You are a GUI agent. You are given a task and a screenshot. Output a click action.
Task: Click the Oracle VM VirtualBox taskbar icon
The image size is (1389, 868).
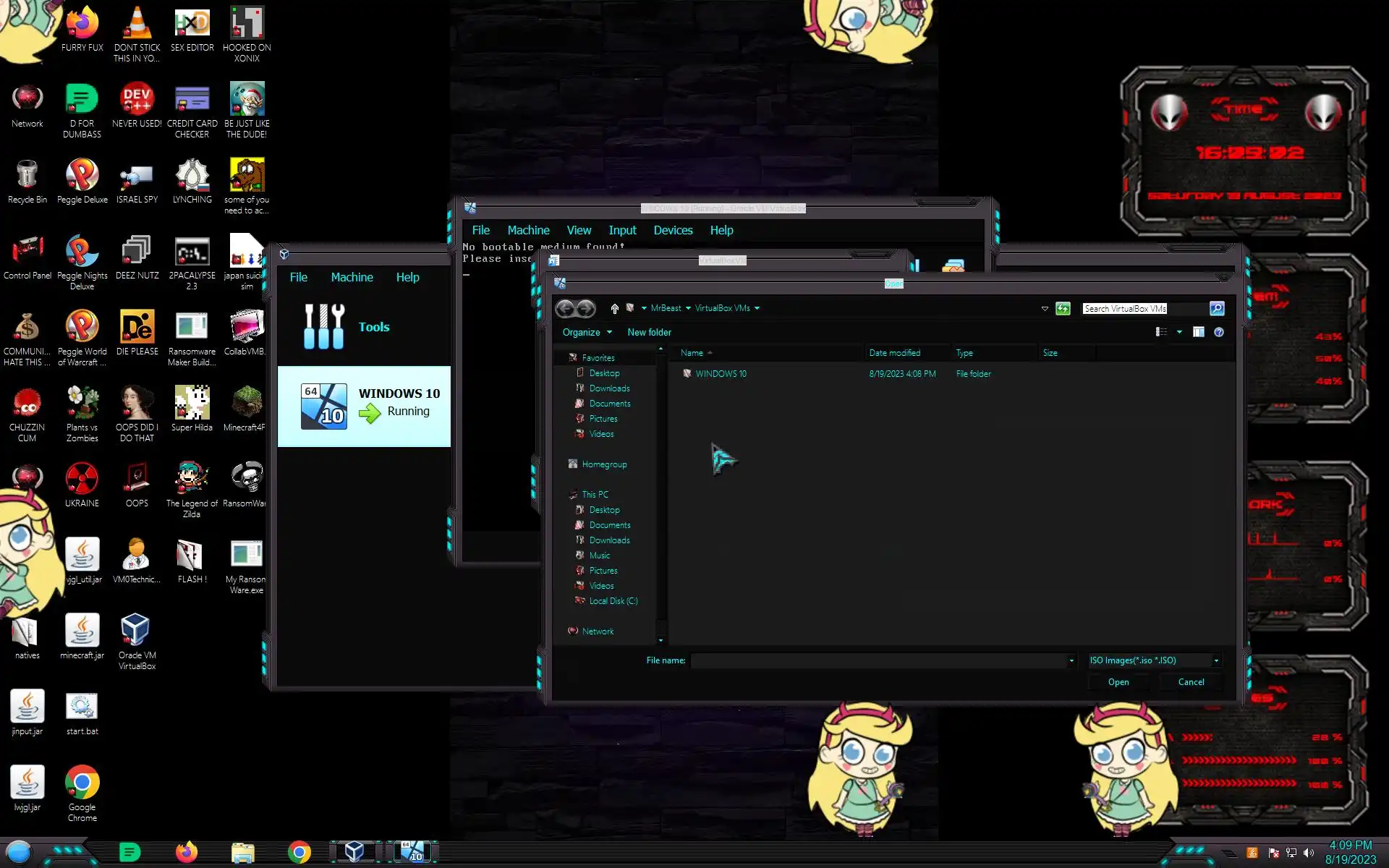[x=354, y=852]
